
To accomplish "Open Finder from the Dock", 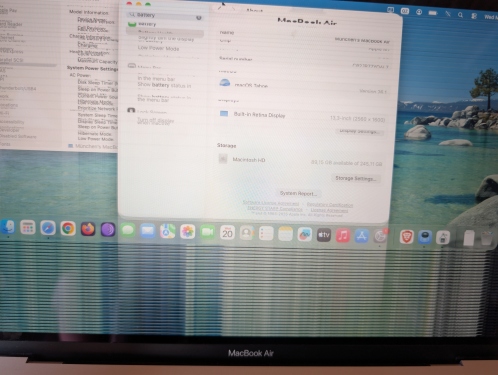I will pos(7,227).
